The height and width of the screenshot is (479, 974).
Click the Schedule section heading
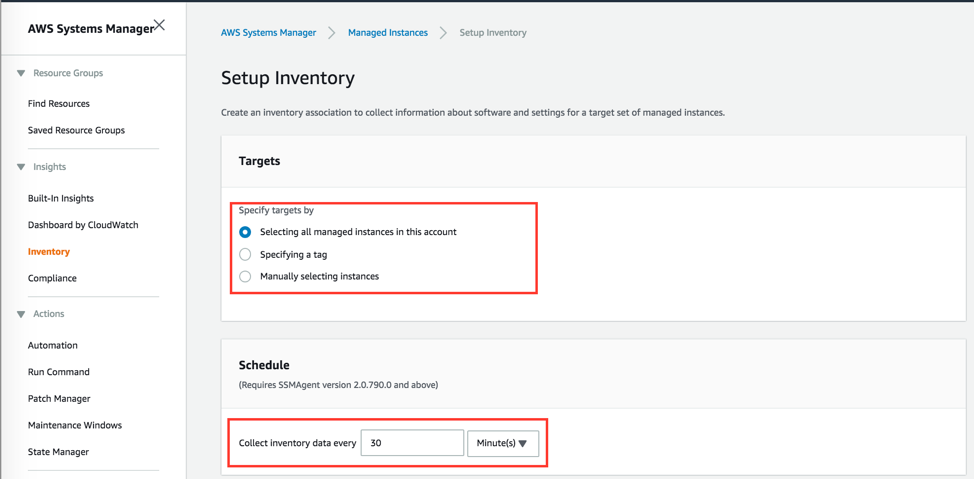click(264, 365)
